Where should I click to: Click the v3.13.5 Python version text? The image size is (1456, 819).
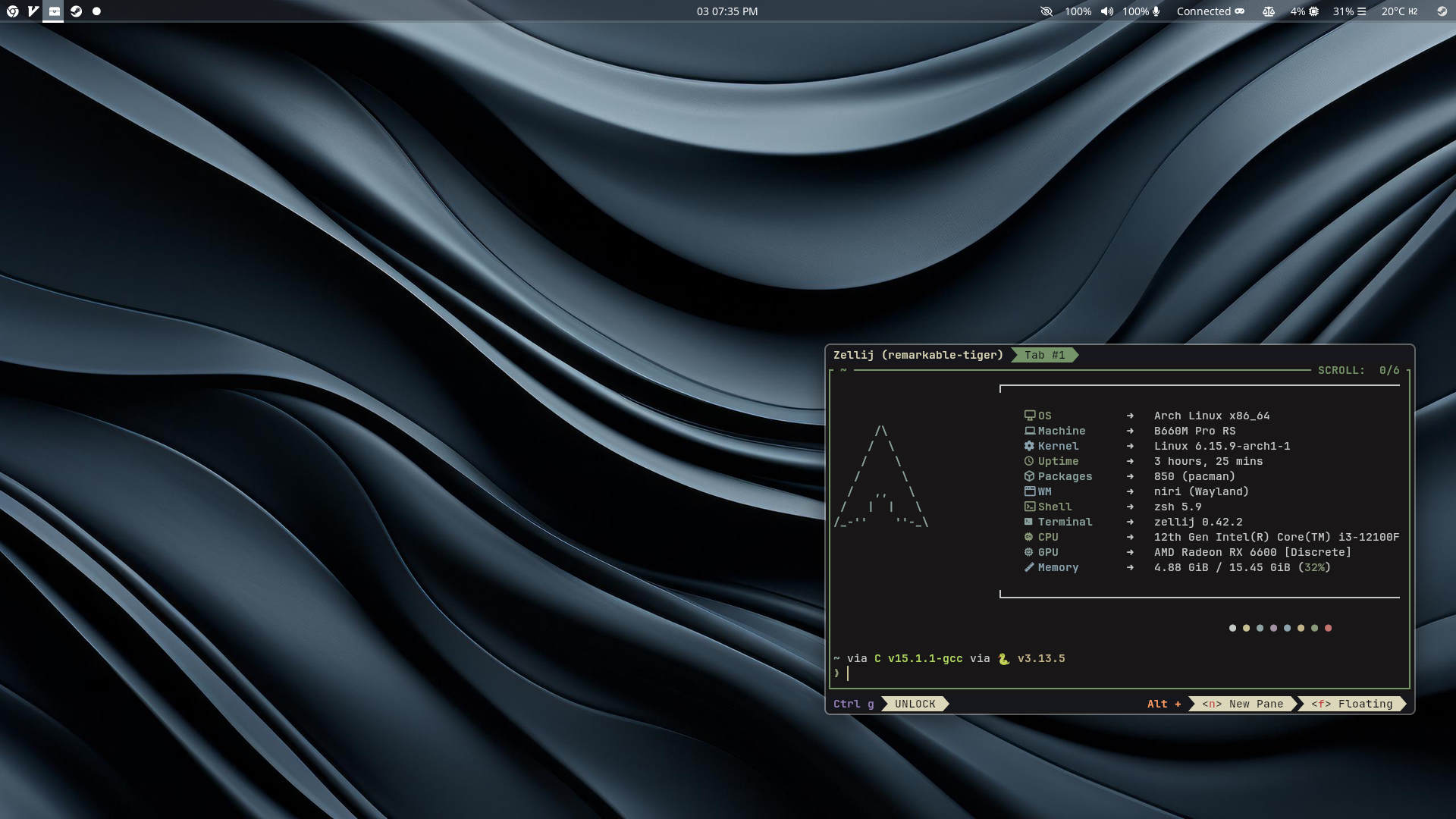point(1041,658)
